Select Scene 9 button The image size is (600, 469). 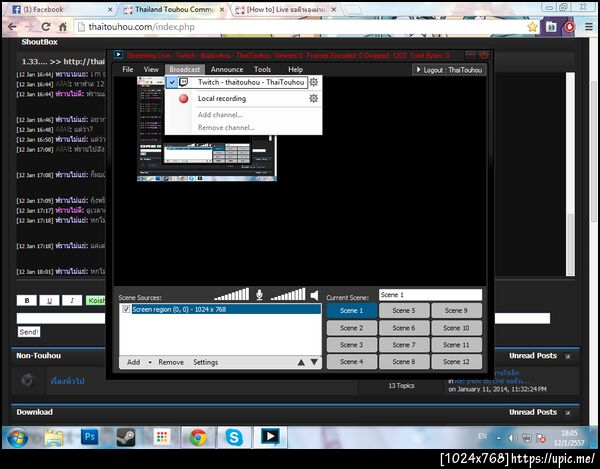coord(456,311)
